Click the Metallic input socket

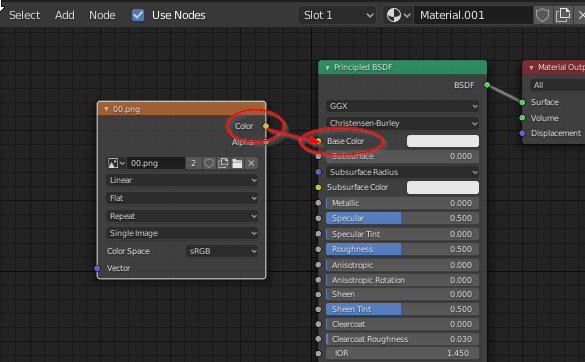pos(318,203)
